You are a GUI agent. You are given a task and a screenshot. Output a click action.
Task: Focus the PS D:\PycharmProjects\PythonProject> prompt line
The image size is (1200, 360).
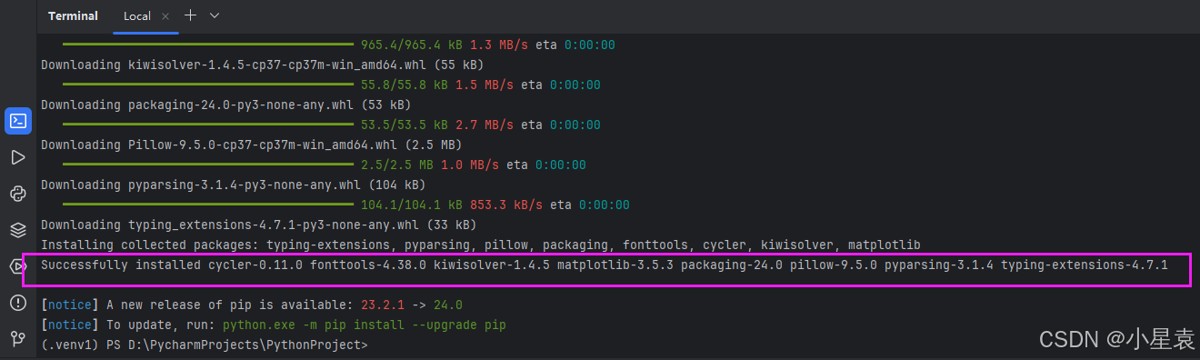pyautogui.click(x=204, y=345)
